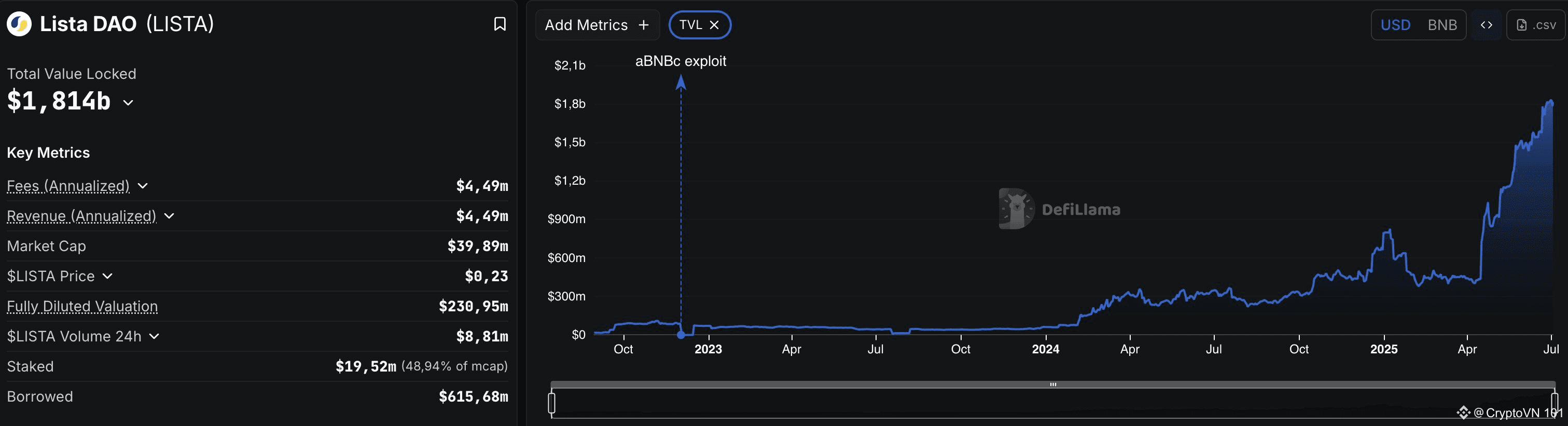
Task: Click the $2,1b label on the value axis
Action: click(570, 65)
